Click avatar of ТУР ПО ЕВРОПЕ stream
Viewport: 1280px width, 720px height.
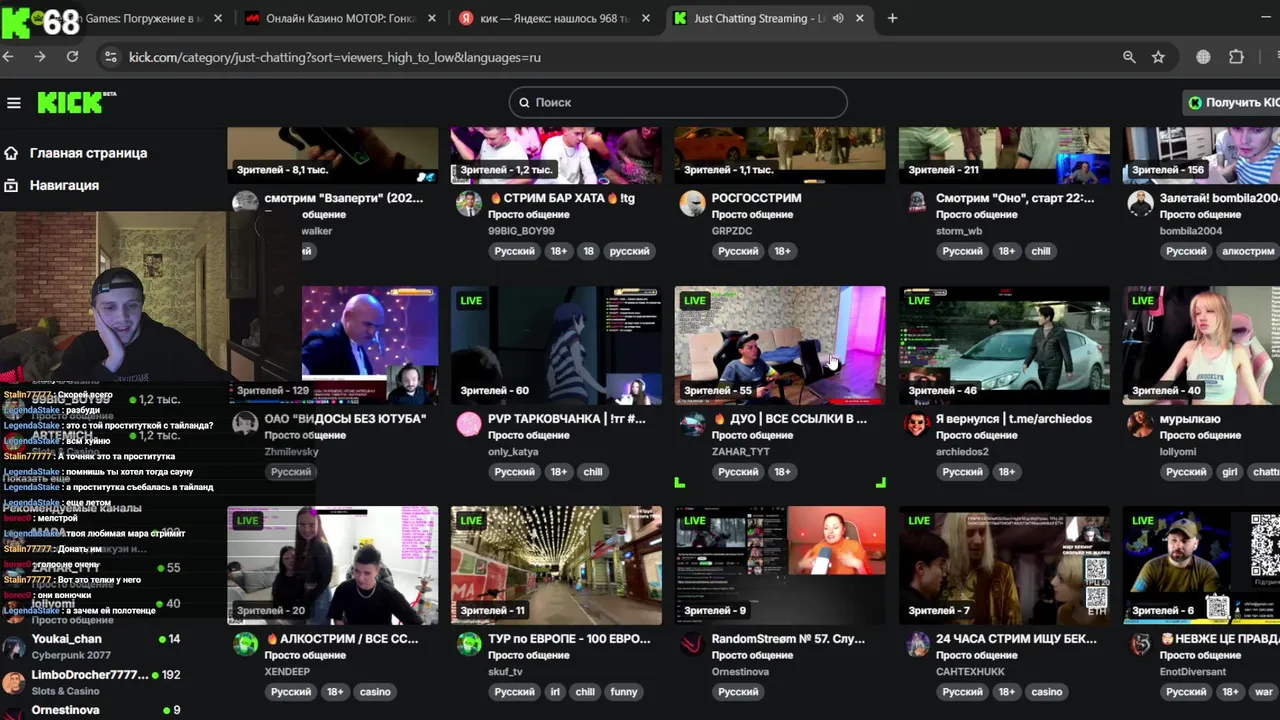click(469, 644)
